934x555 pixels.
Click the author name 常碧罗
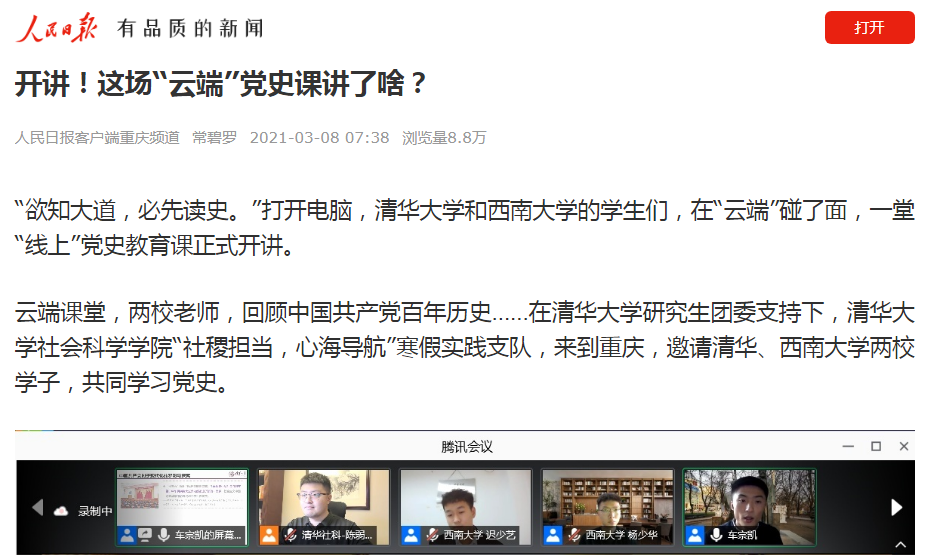[x=214, y=138]
